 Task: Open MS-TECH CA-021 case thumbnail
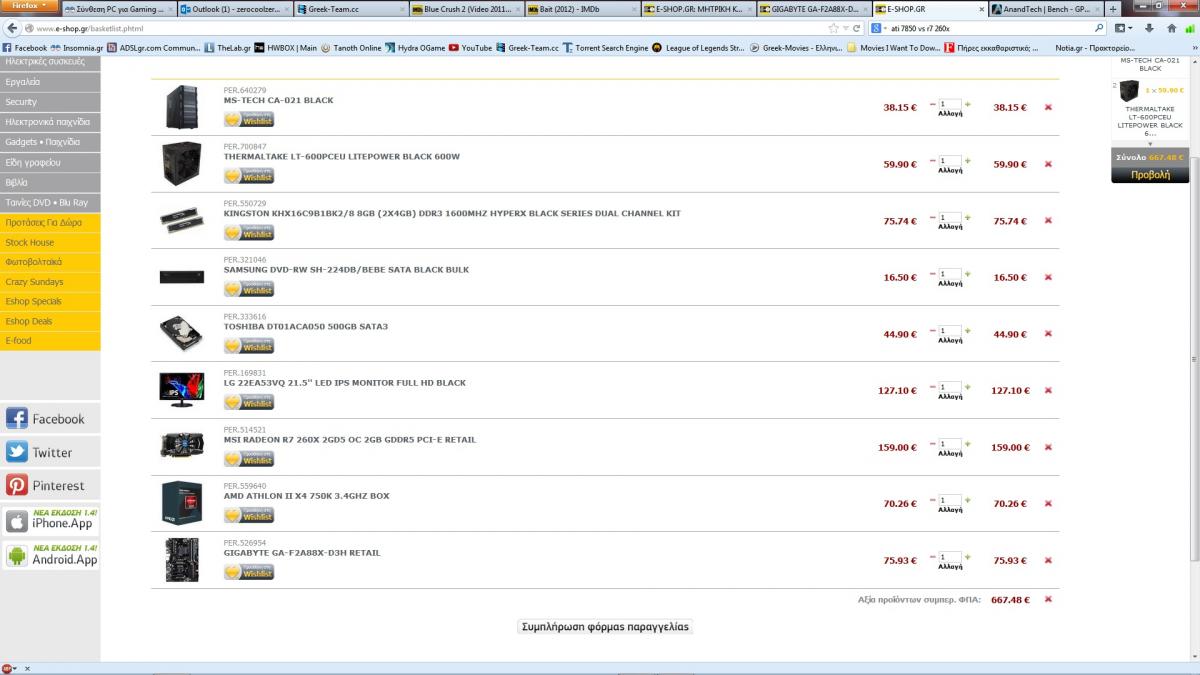point(182,107)
